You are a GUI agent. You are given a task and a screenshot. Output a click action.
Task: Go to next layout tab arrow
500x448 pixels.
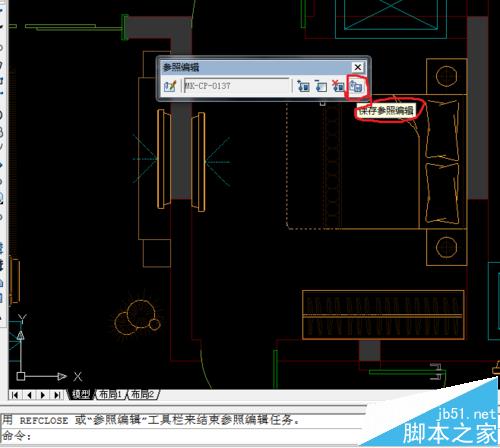(43, 395)
